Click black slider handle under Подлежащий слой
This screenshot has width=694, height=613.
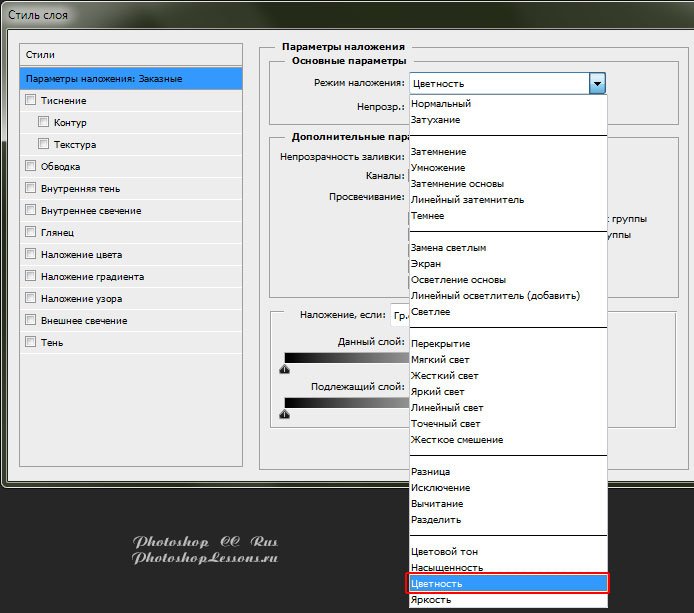pyautogui.click(x=285, y=413)
